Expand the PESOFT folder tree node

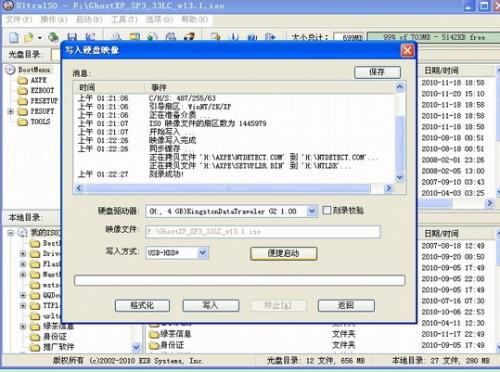click(x=11, y=111)
